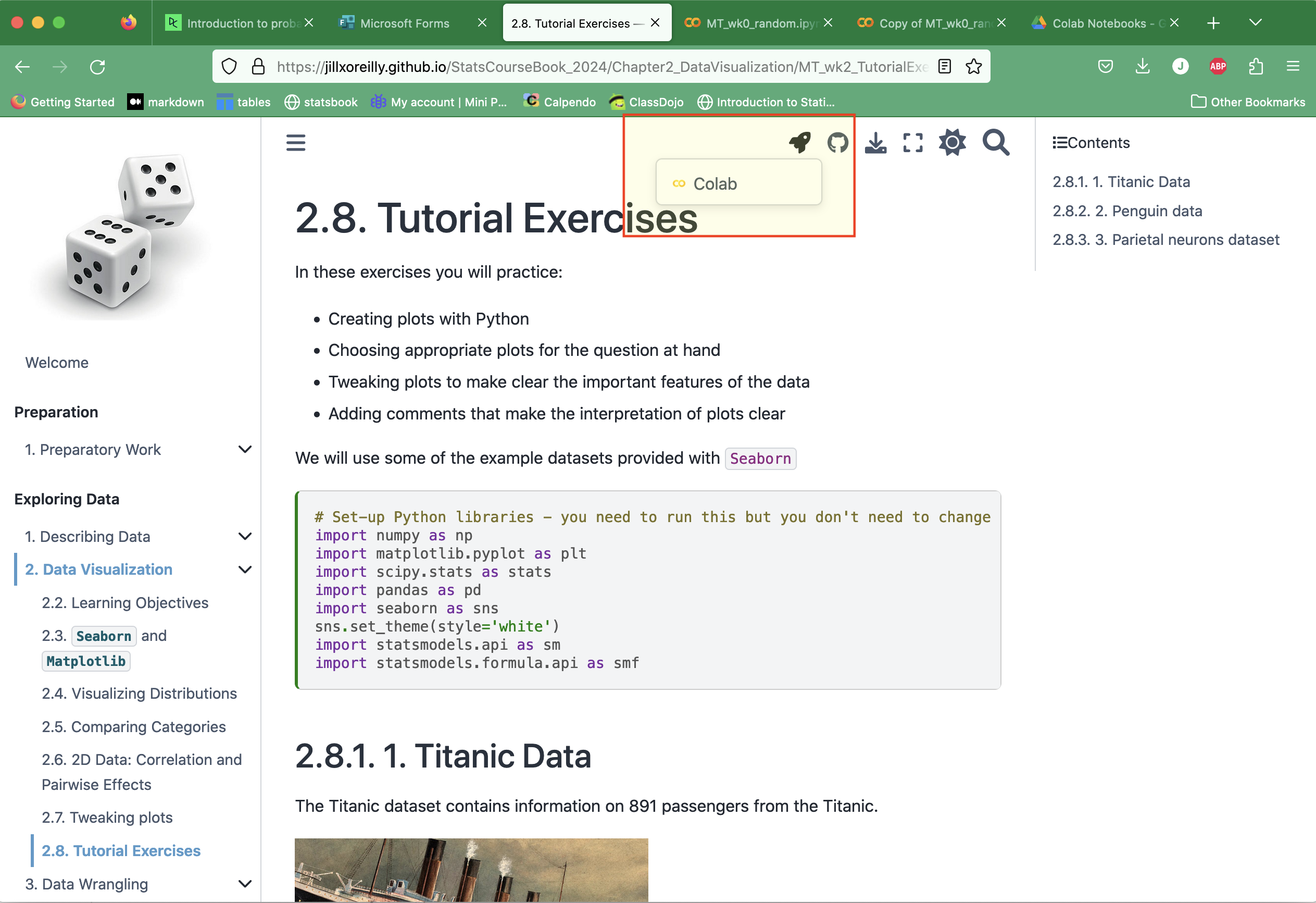Open the Firefox reader view icon

(944, 67)
